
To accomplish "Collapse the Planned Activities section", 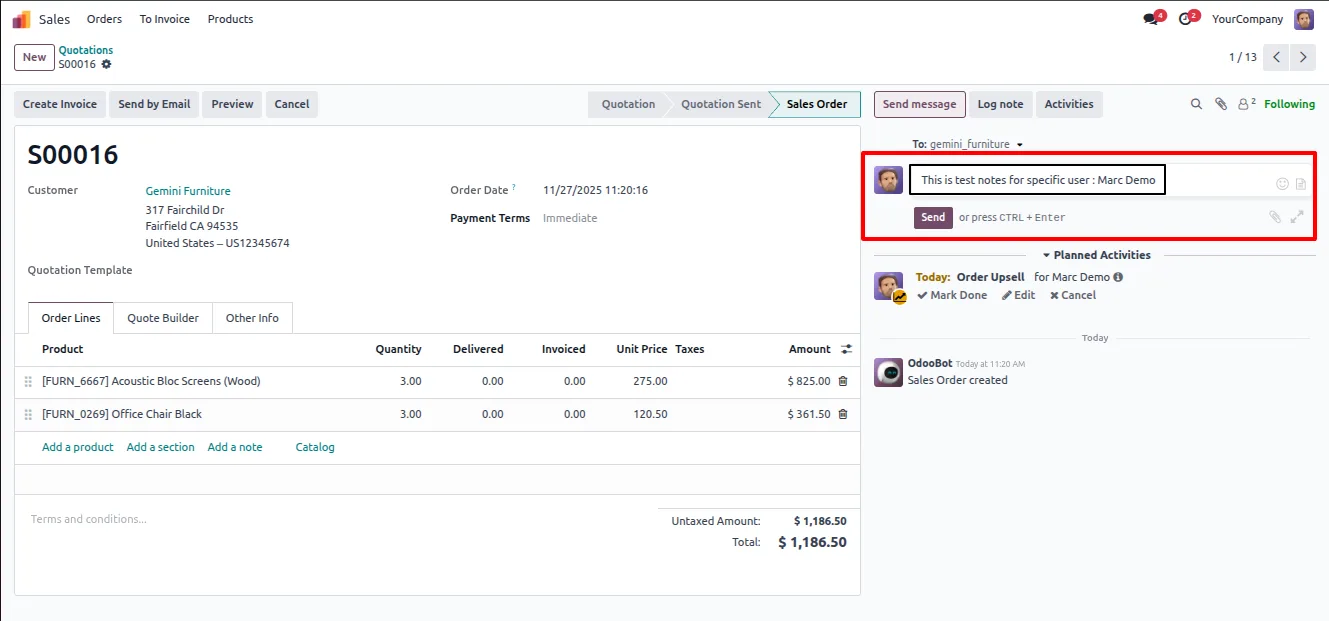I will [x=1096, y=255].
